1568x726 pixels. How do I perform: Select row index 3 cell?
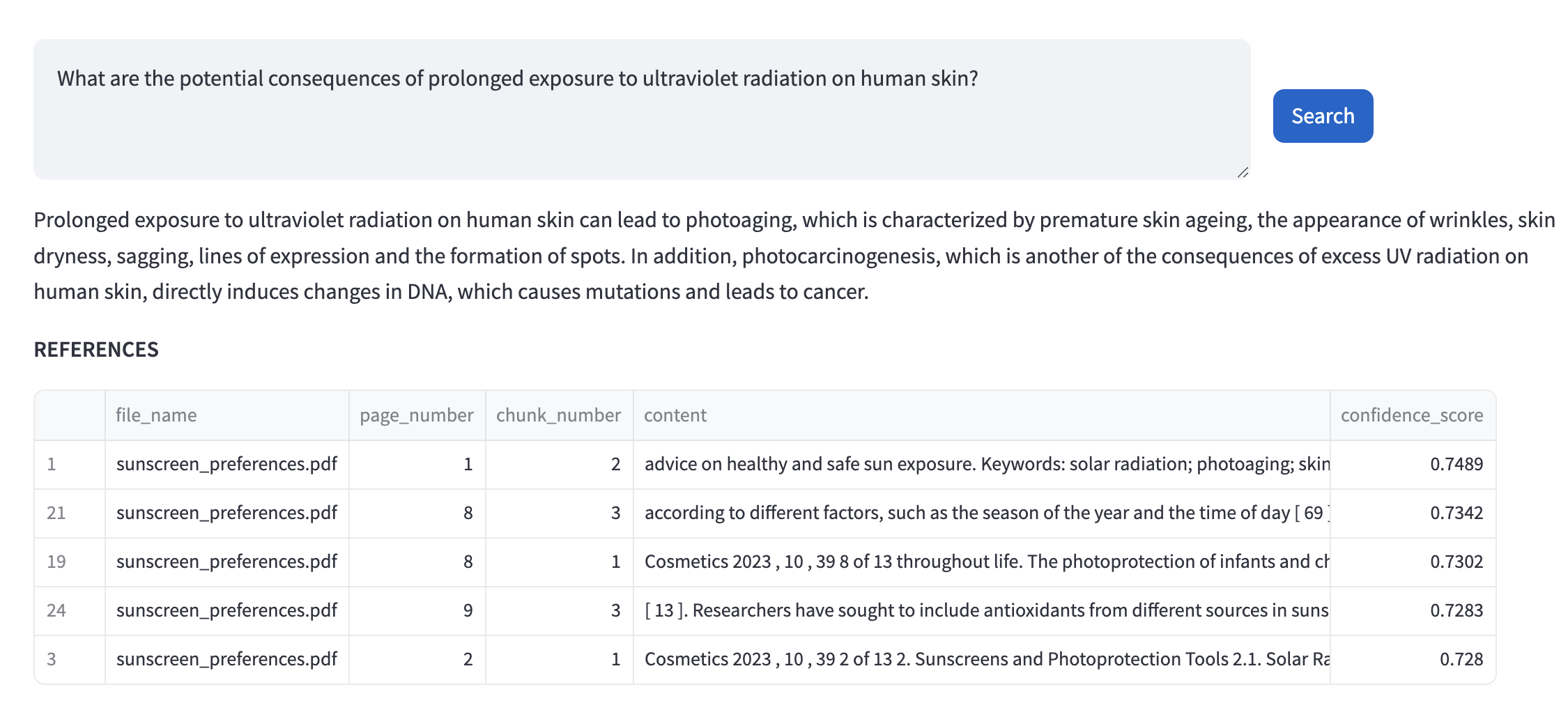pyautogui.click(x=70, y=660)
